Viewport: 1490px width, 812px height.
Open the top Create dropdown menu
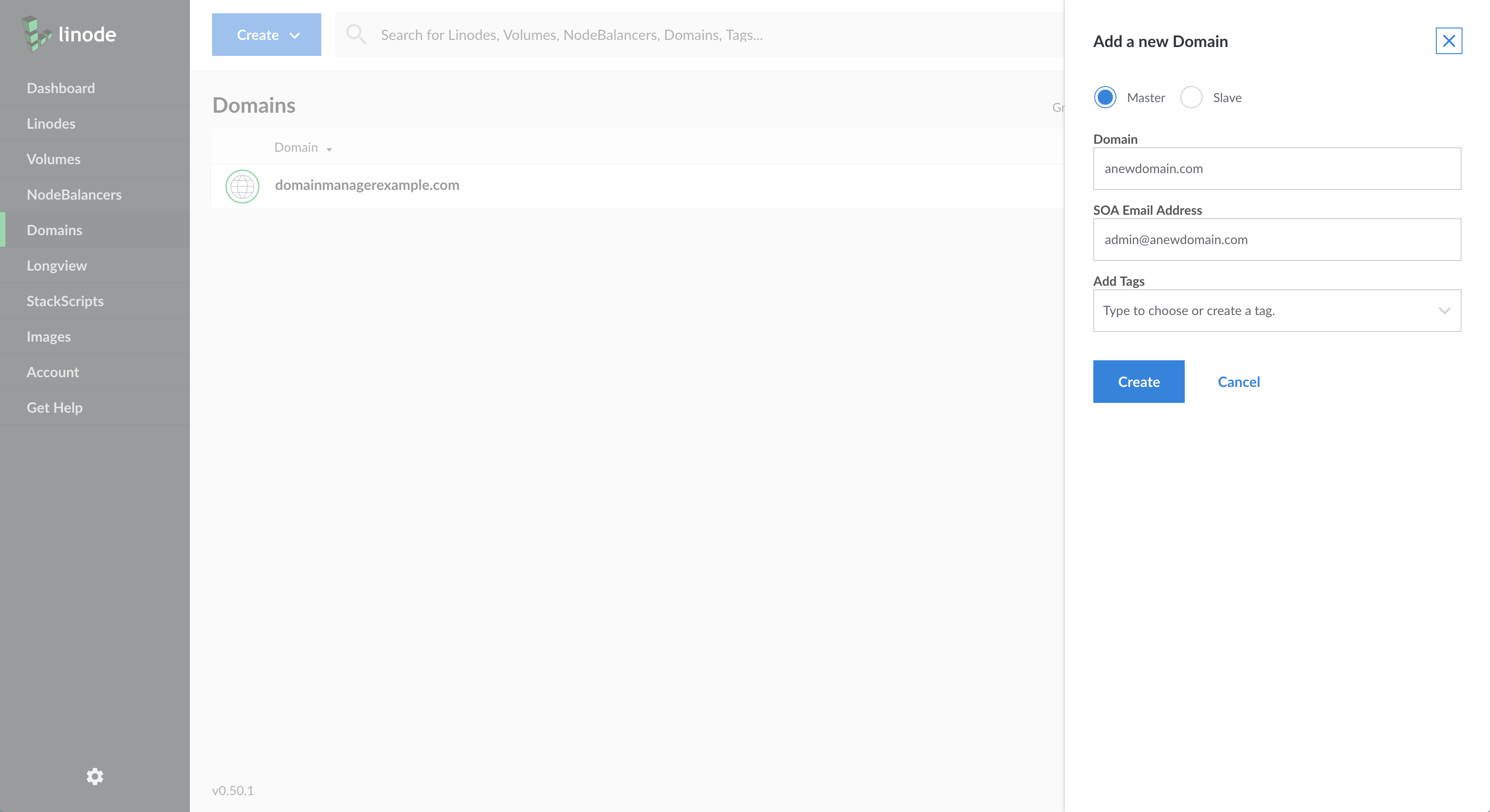click(266, 35)
